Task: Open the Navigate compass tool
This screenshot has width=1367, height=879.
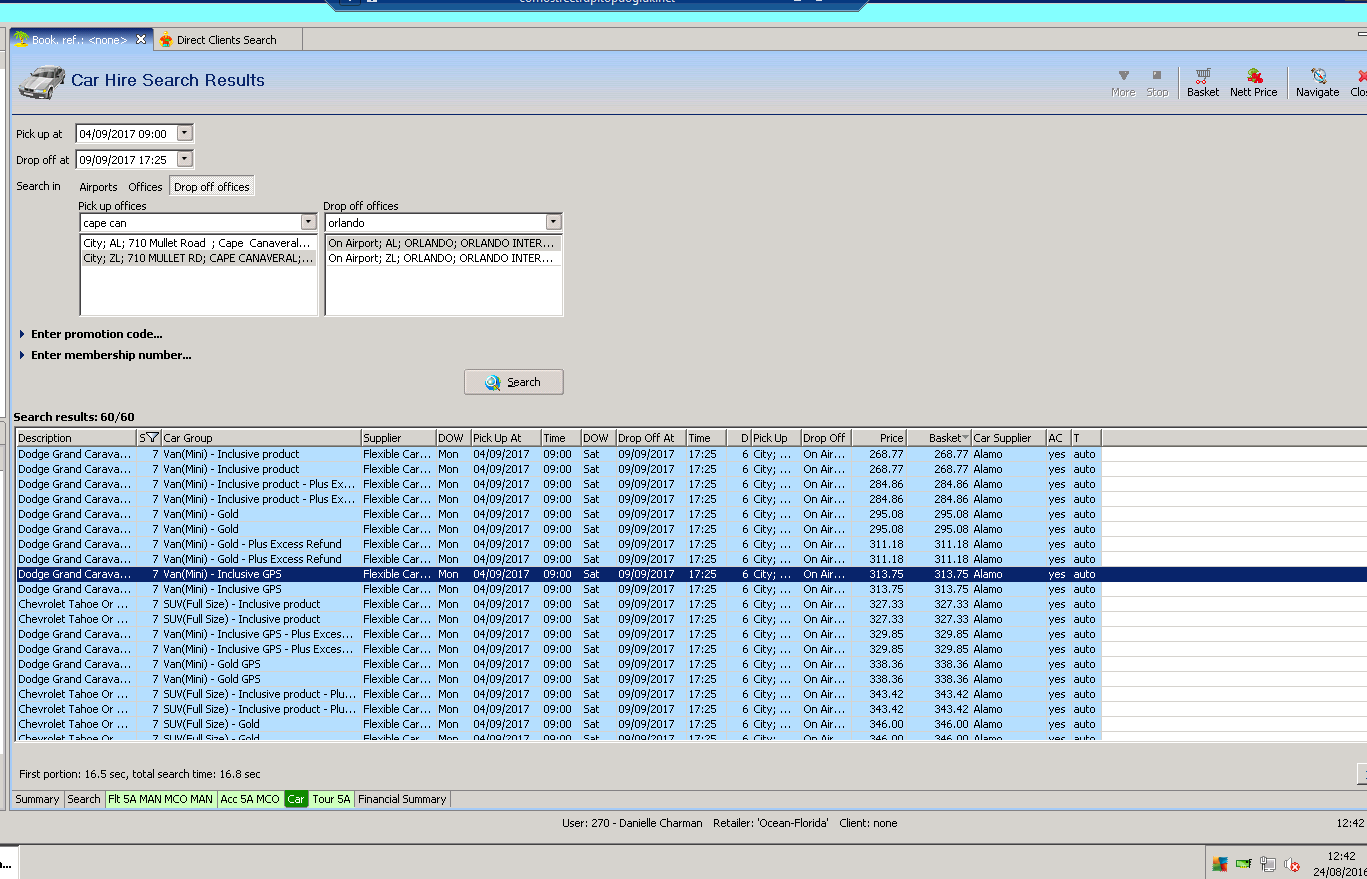Action: pos(1317,81)
